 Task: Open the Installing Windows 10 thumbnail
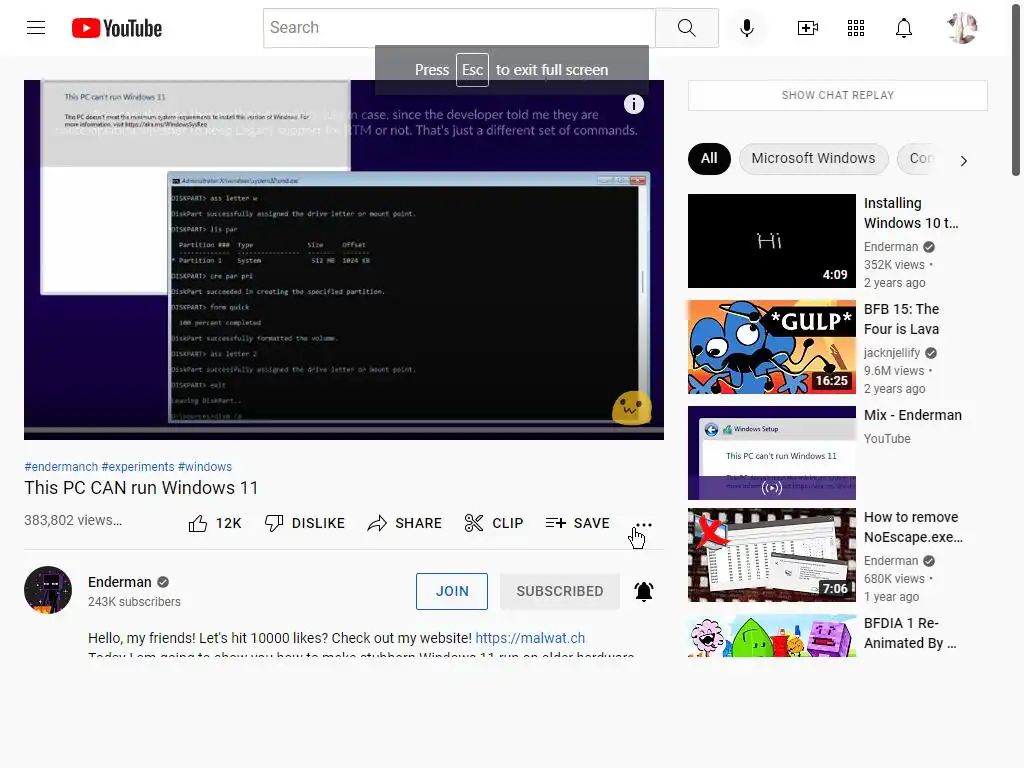pos(771,241)
